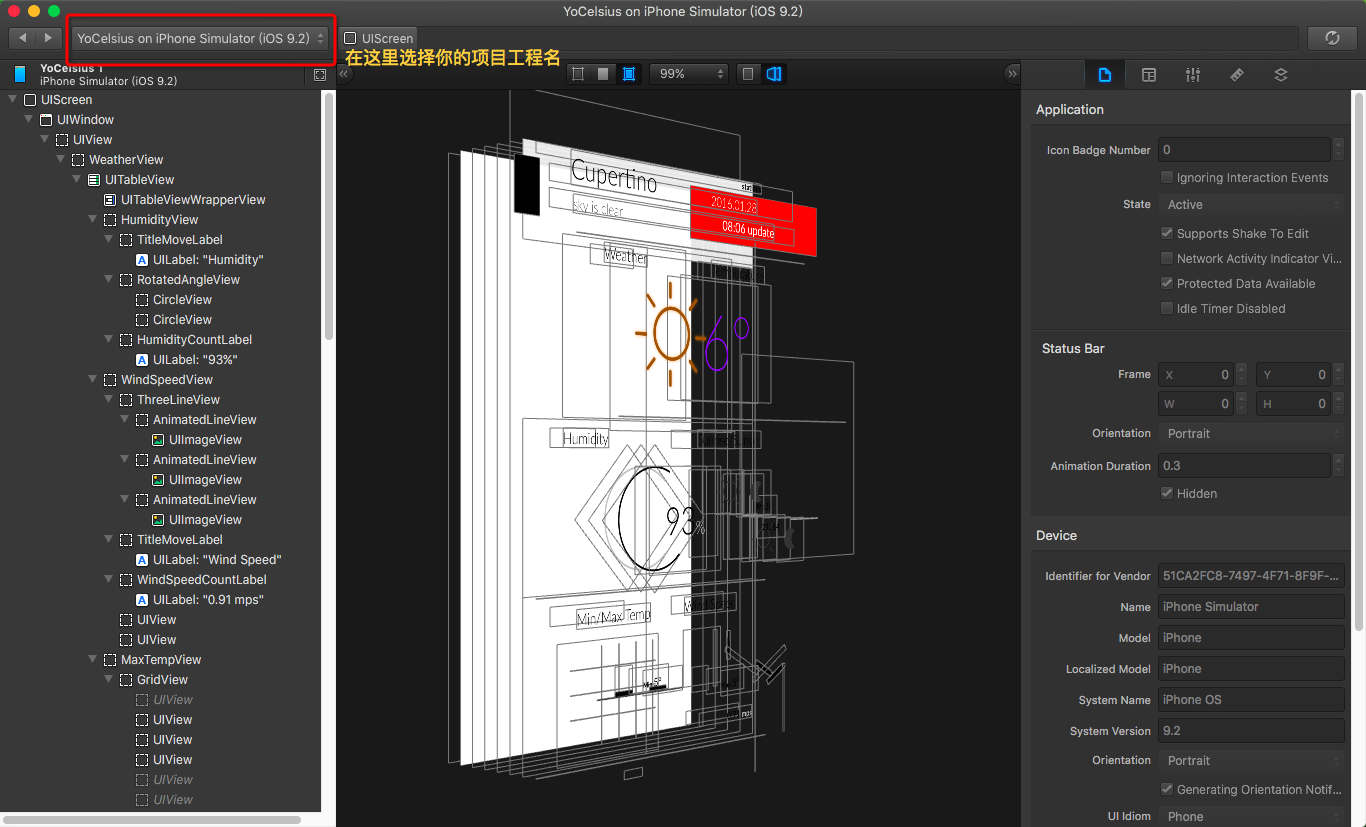This screenshot has width=1366, height=827.
Task: Click the device Name field iPhone Simulator
Action: click(x=1251, y=607)
